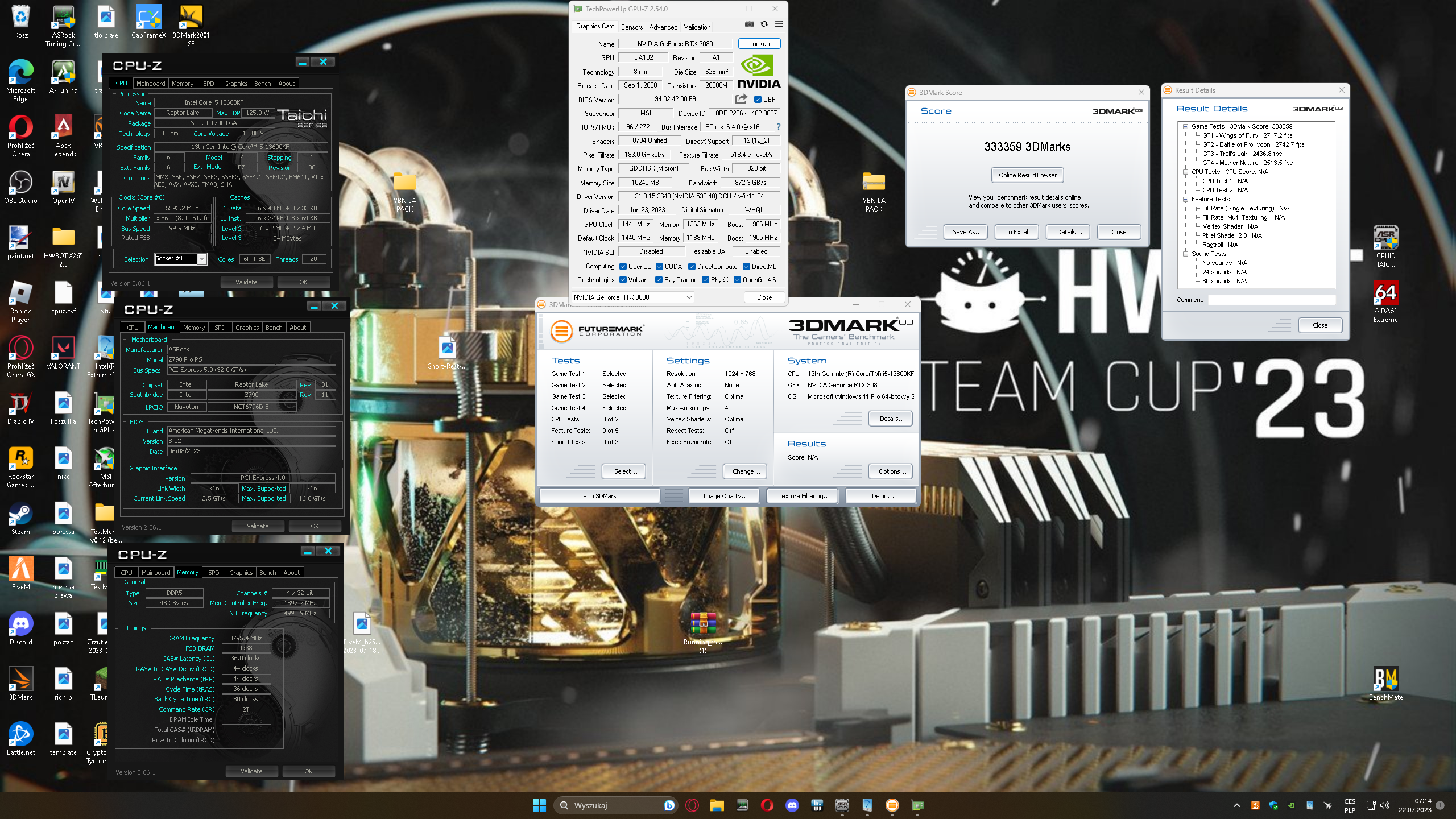This screenshot has width=1456, height=819.
Task: Click the GPU-Z screenshot camera icon
Action: coord(750,24)
